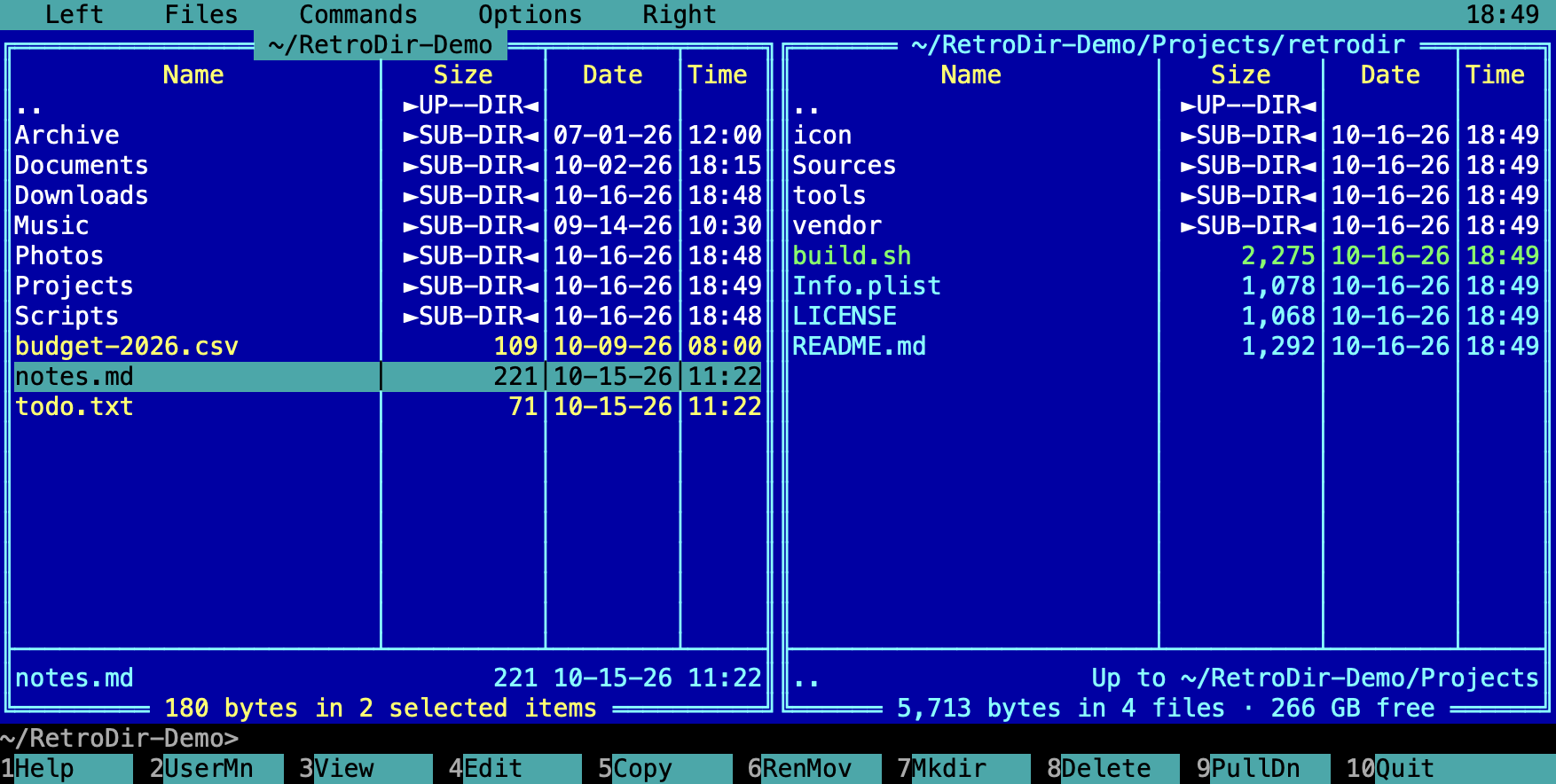Click the right panel Name column header

[971, 75]
